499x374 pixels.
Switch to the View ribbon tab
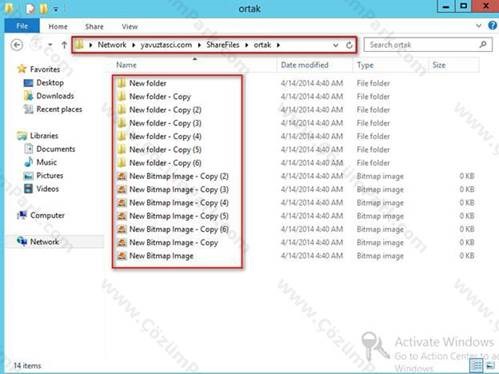click(130, 27)
